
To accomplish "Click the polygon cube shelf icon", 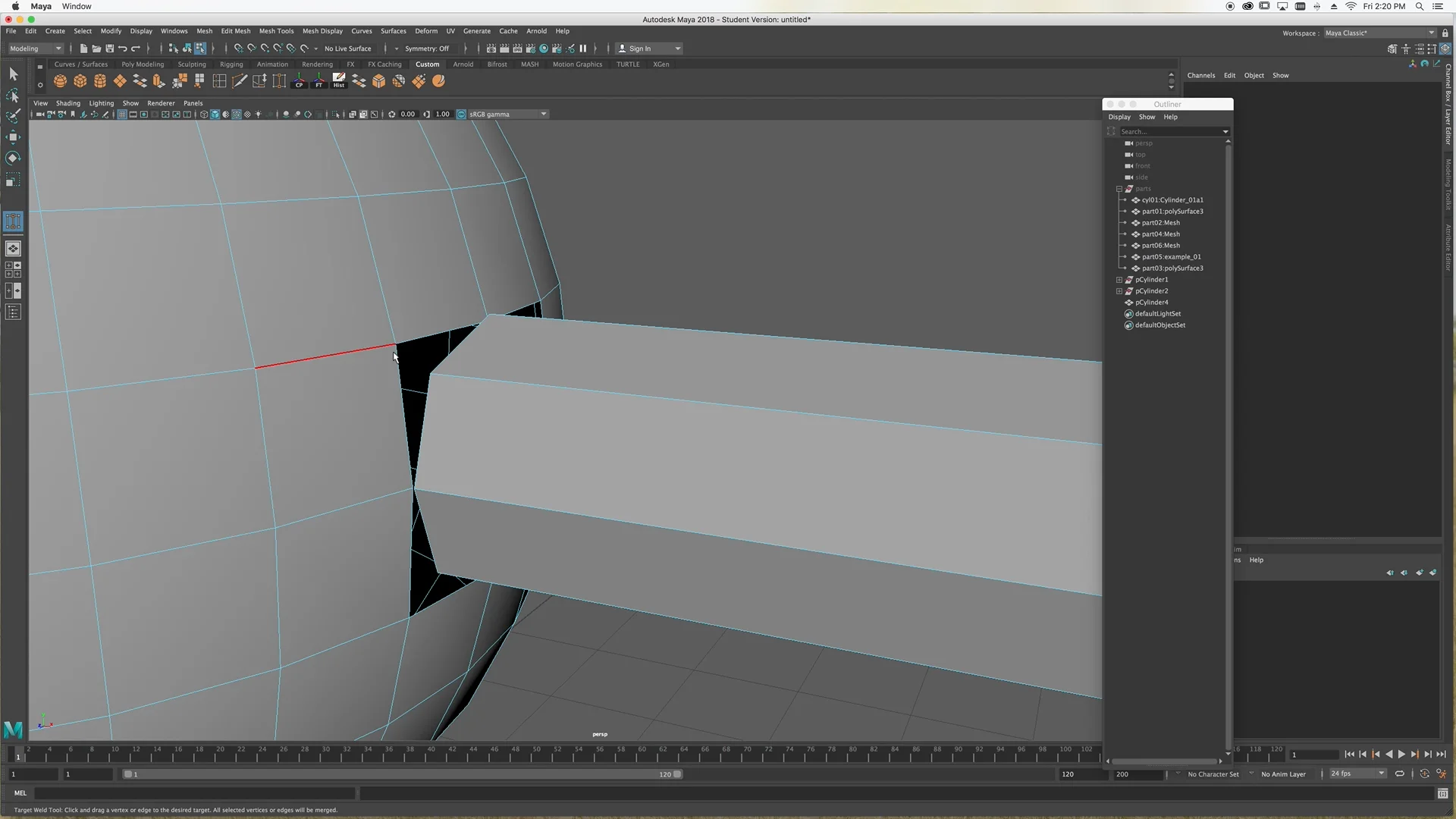I will point(80,81).
